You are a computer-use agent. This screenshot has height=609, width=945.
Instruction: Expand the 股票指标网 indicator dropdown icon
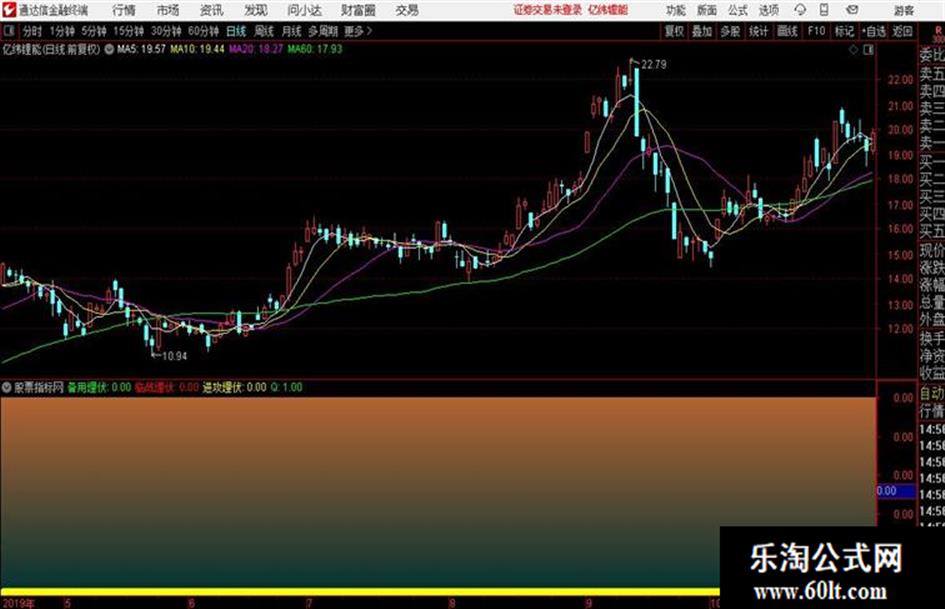tap(7, 387)
